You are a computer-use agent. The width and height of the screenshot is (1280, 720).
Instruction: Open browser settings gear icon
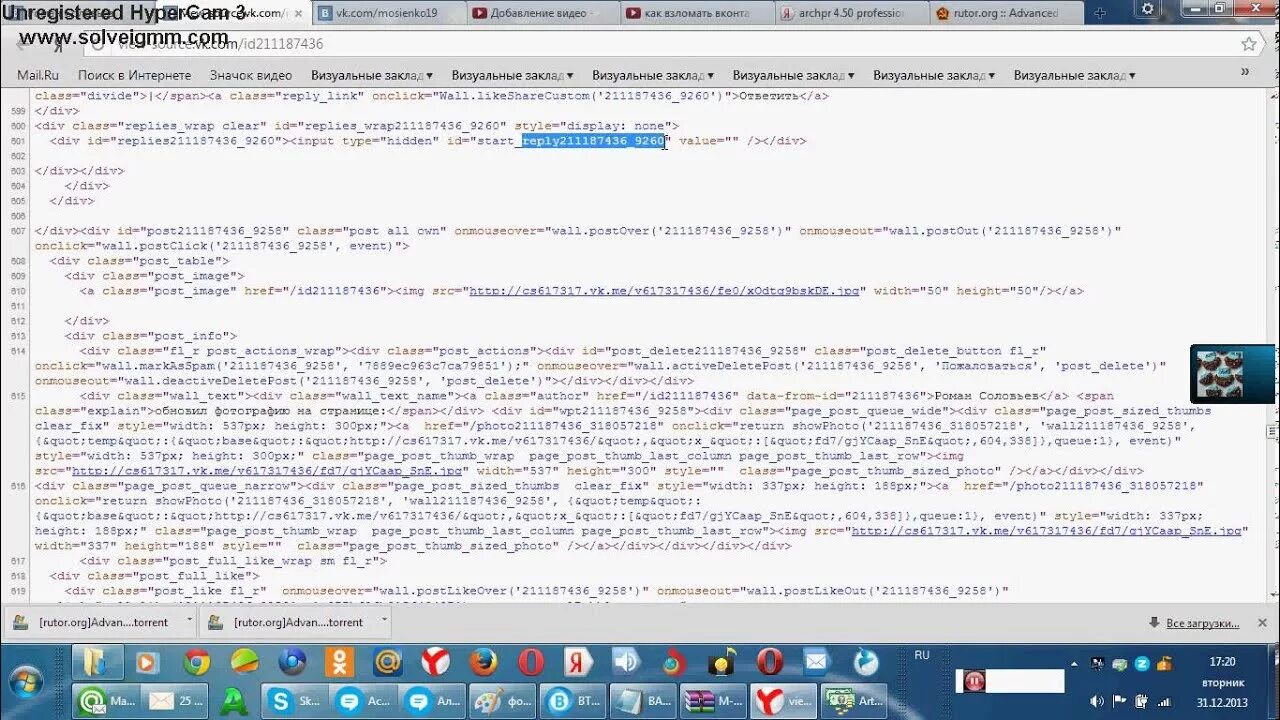[x=1148, y=9]
